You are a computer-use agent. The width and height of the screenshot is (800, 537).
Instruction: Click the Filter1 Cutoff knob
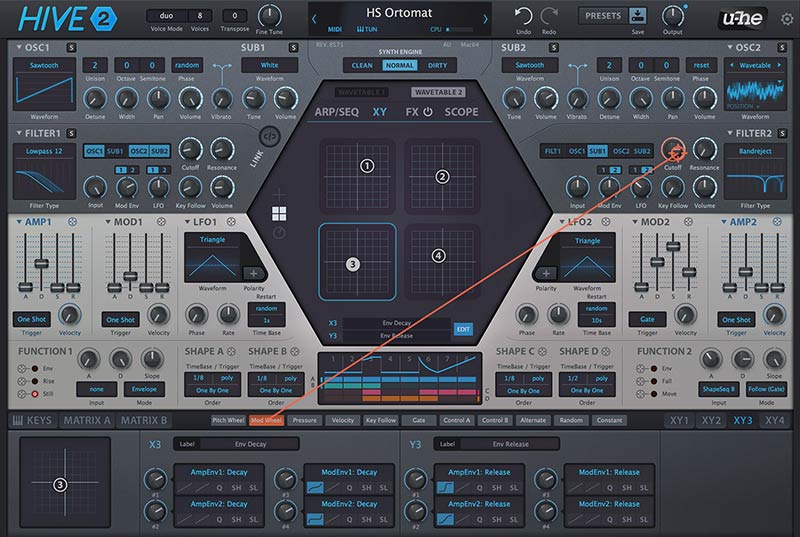[x=190, y=149]
